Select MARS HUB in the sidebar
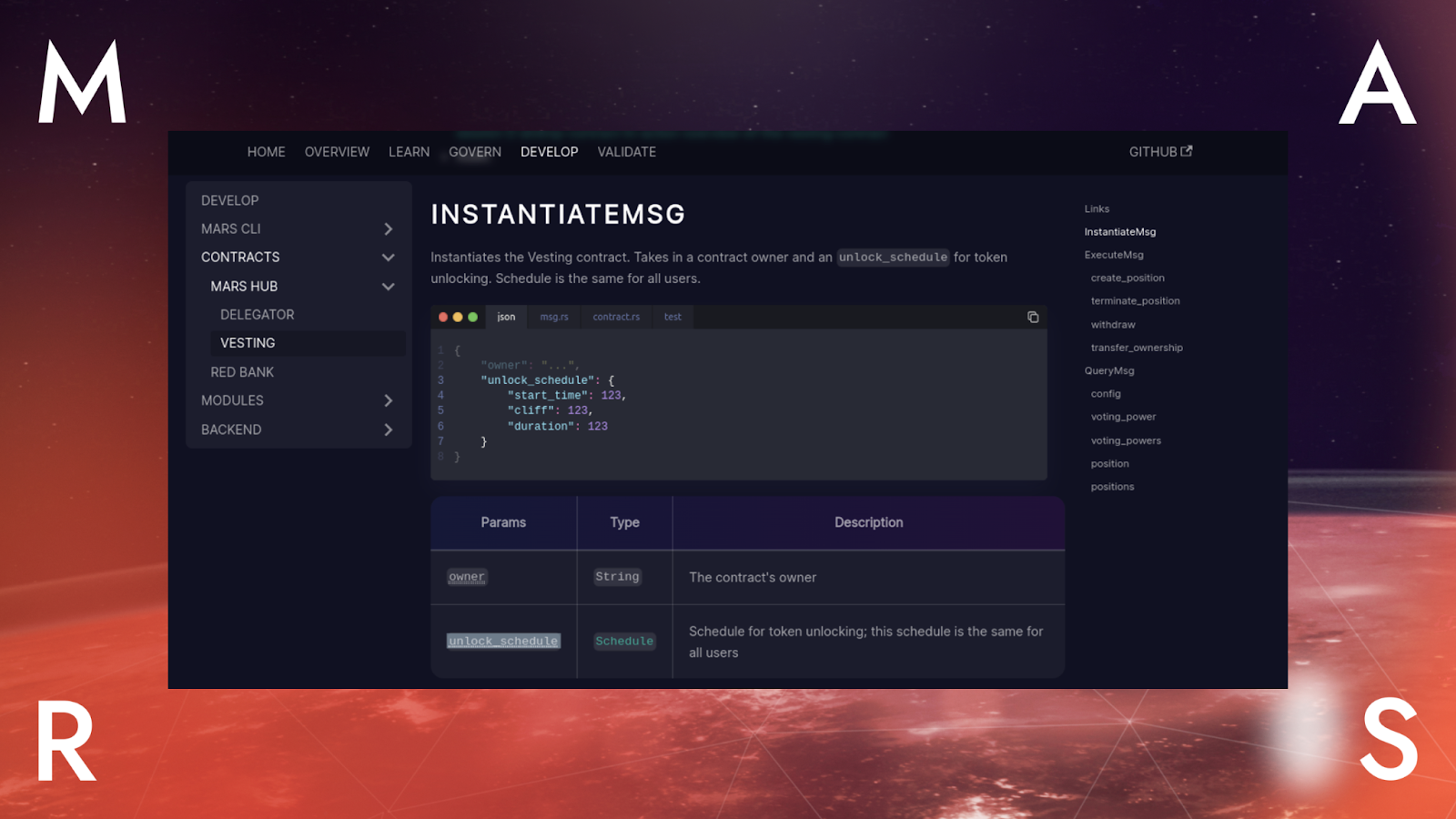The height and width of the screenshot is (819, 1456). (244, 287)
